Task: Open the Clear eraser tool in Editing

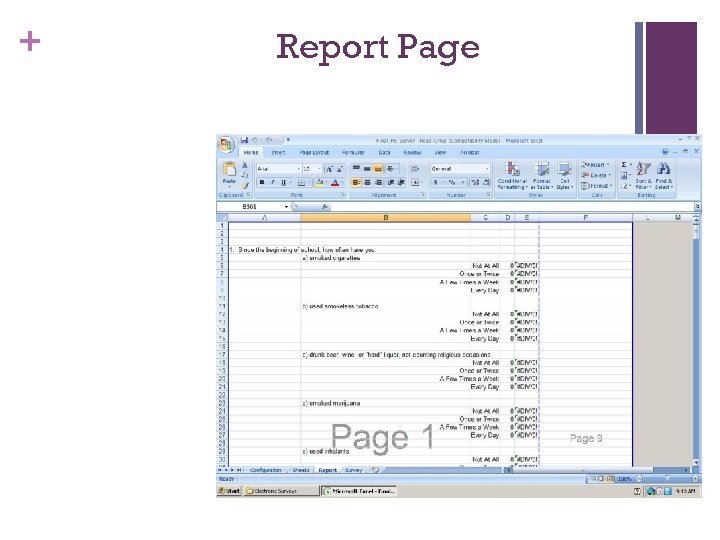Action: click(624, 186)
